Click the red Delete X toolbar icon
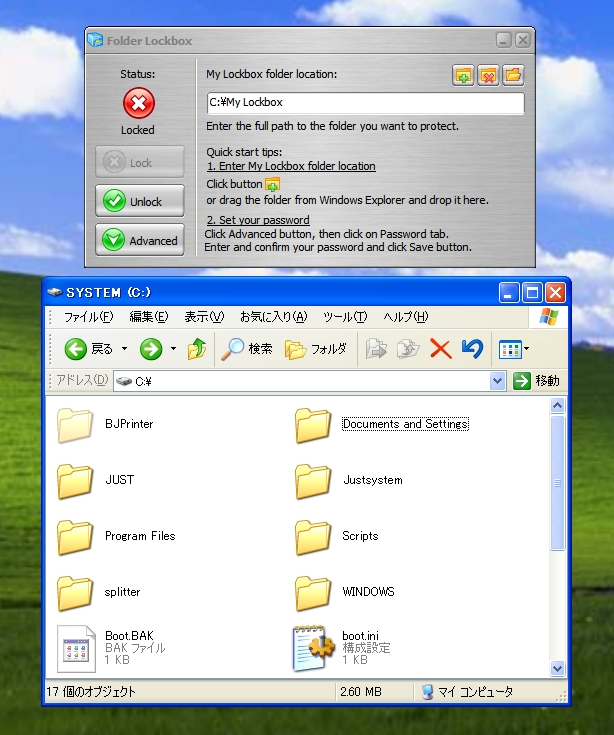The width and height of the screenshot is (614, 735). (441, 349)
